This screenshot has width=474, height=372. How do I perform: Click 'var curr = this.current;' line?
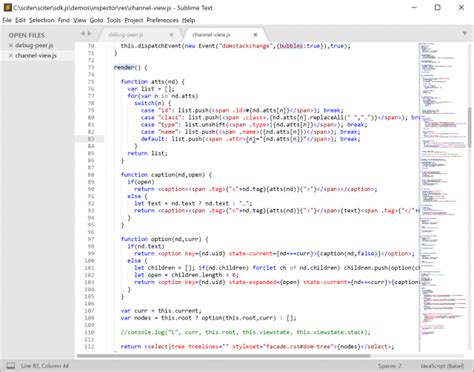[x=161, y=311]
